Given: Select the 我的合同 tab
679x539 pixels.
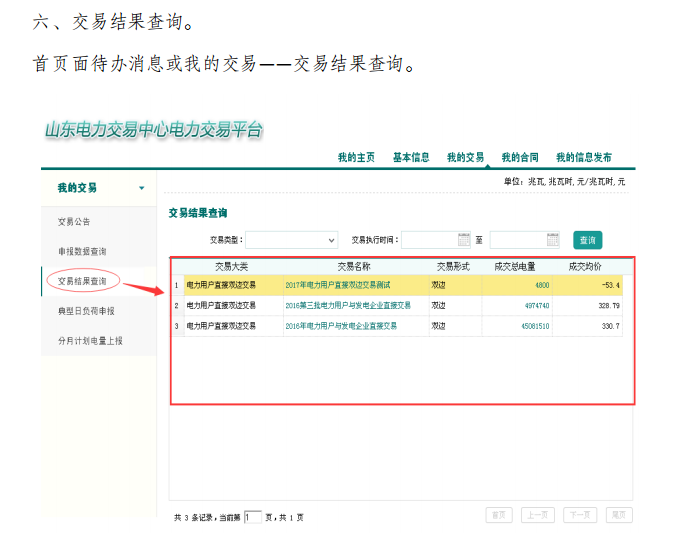Looking at the screenshot, I should [520, 157].
